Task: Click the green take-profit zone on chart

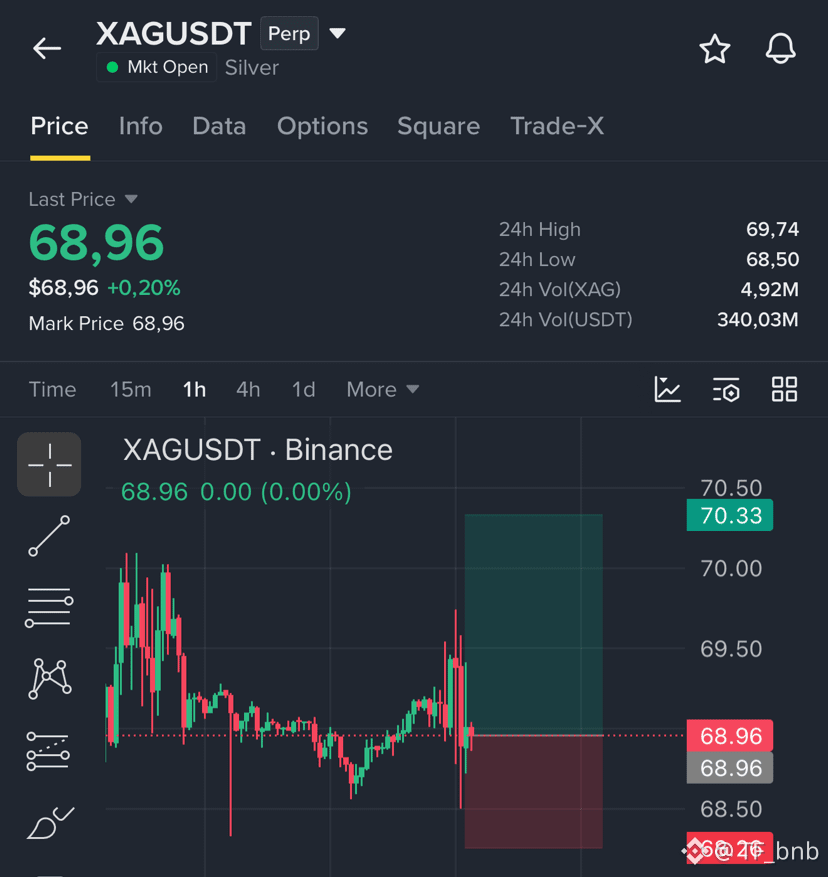Action: tap(533, 624)
